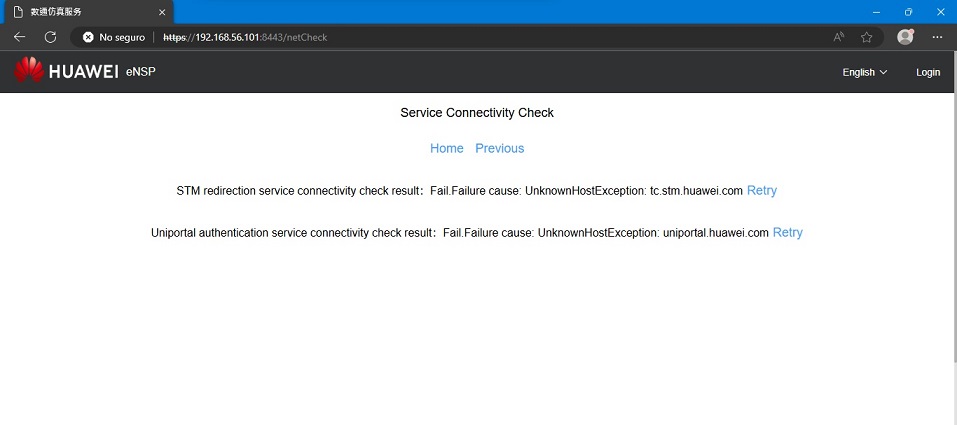Viewport: 957px width, 425px height.
Task: Open the browser profile avatar
Action: pyautogui.click(x=905, y=37)
